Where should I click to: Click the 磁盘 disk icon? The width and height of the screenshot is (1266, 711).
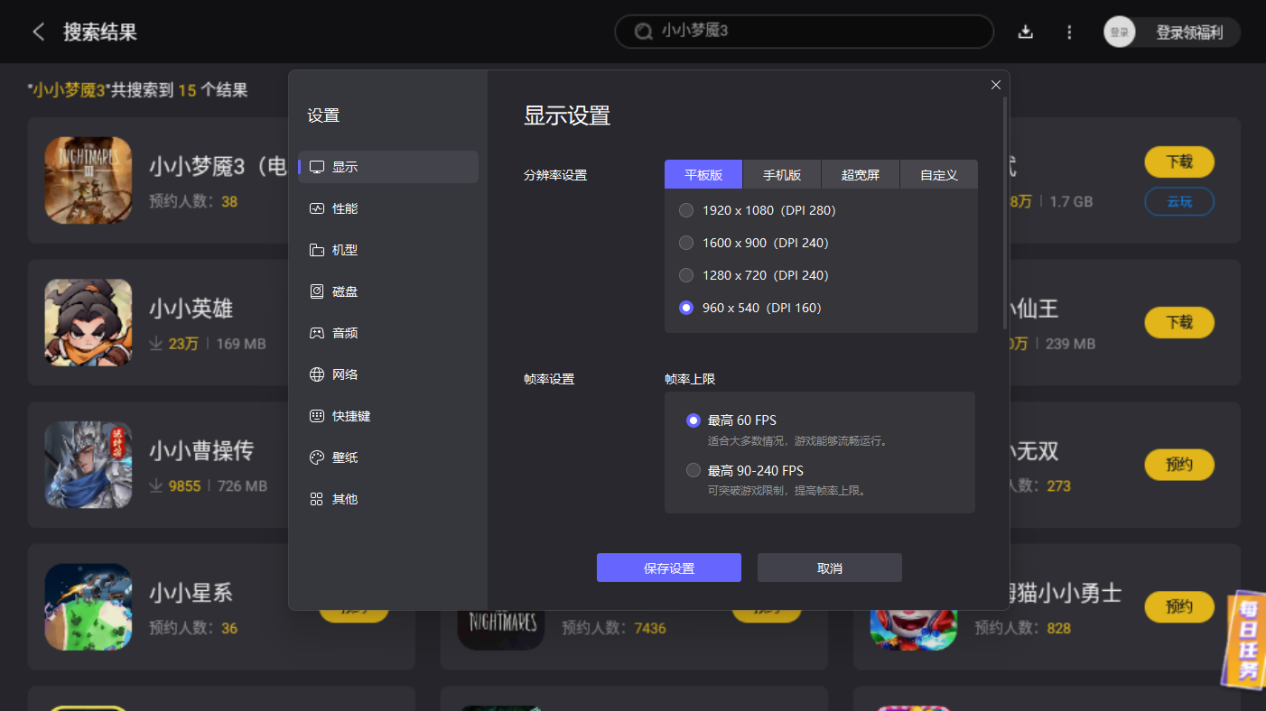tap(317, 292)
